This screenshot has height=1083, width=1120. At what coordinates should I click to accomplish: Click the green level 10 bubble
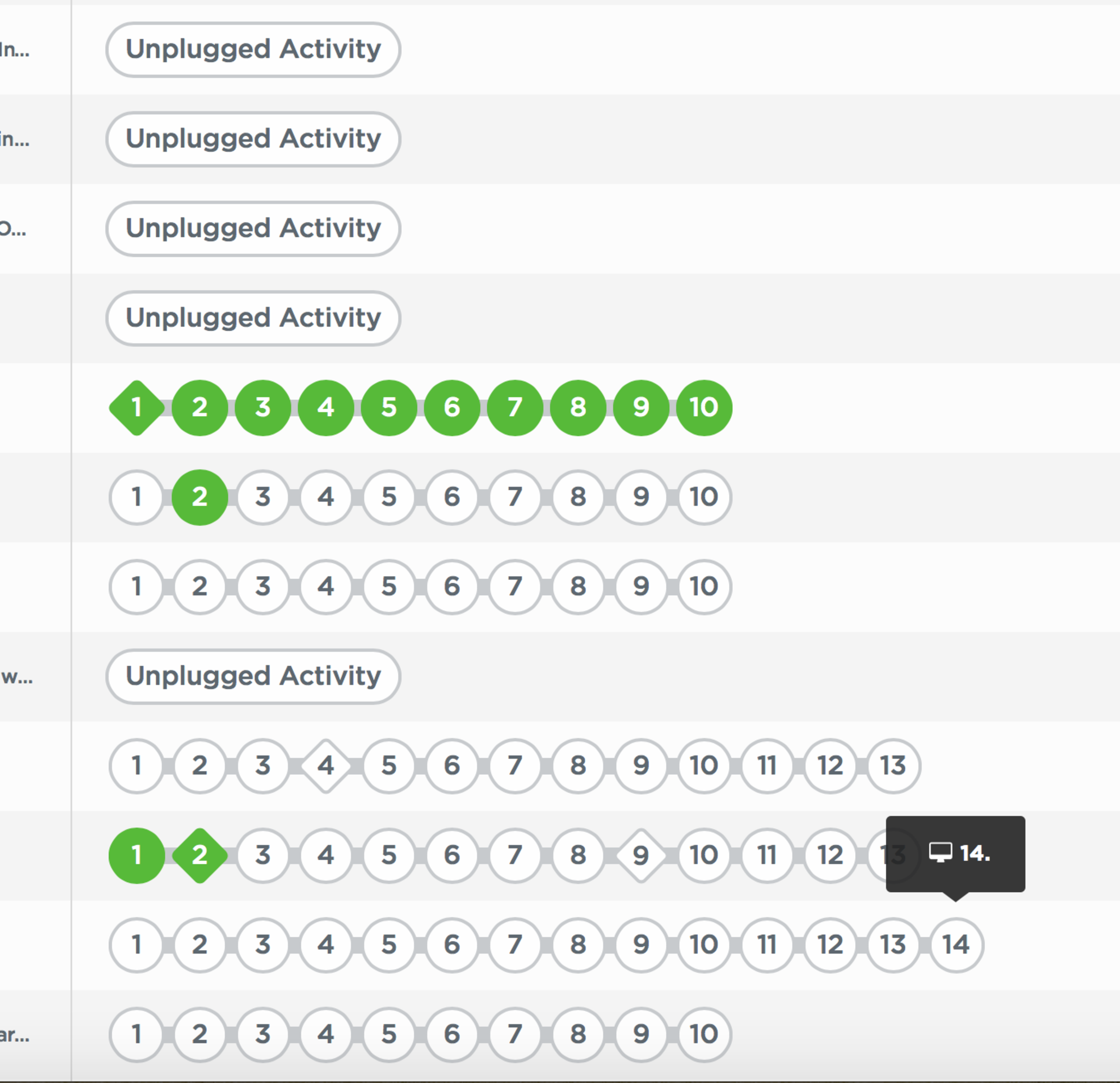pyautogui.click(x=704, y=408)
